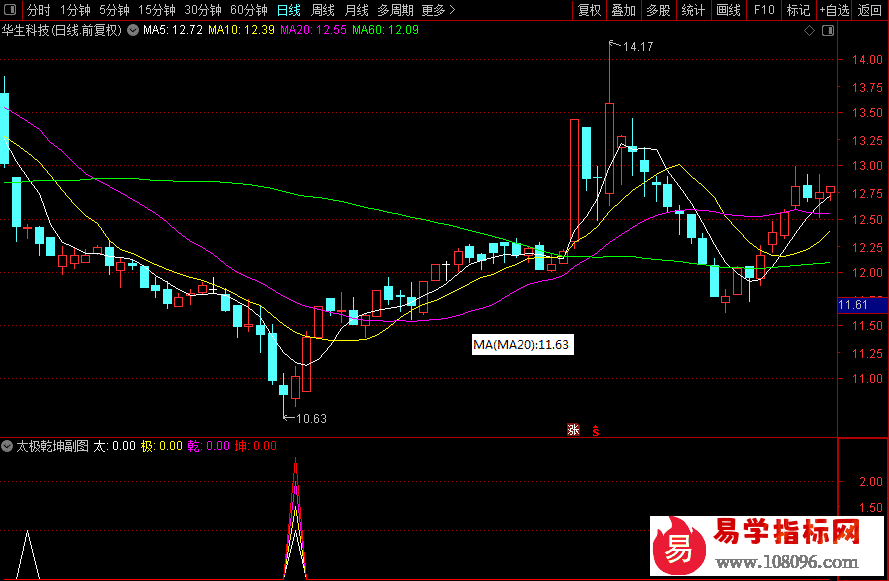This screenshot has height=581, width=889.
Task: Select the MA10: 12.39 label
Action: tap(242, 30)
